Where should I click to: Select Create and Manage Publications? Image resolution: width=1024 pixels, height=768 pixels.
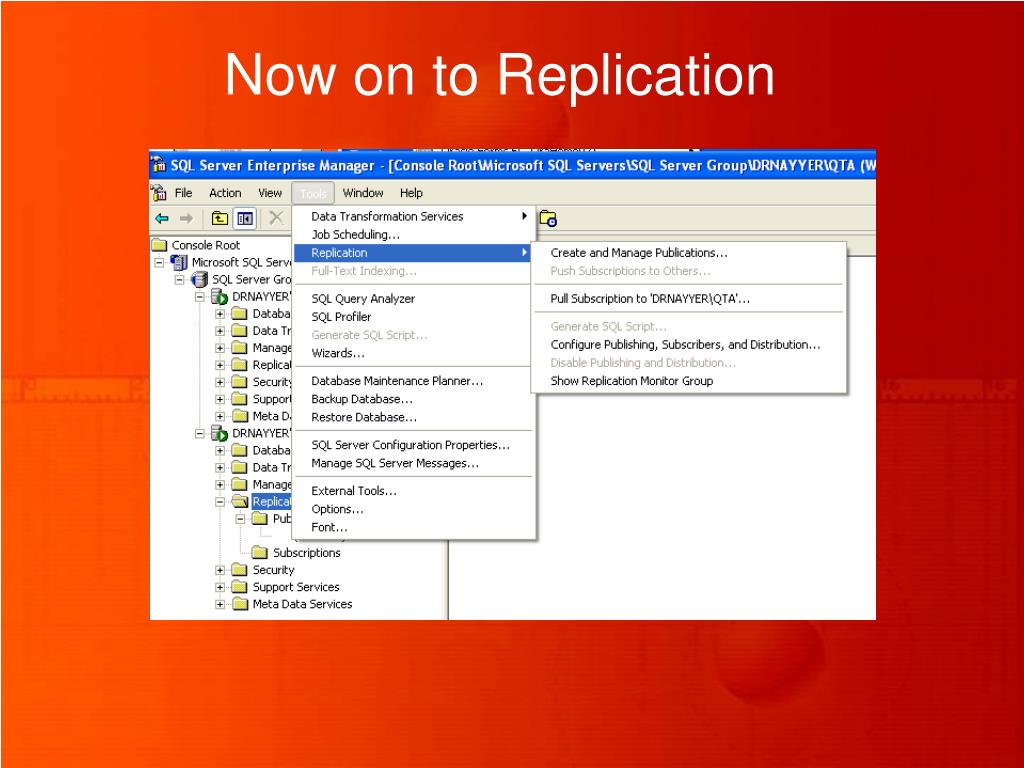tap(689, 253)
